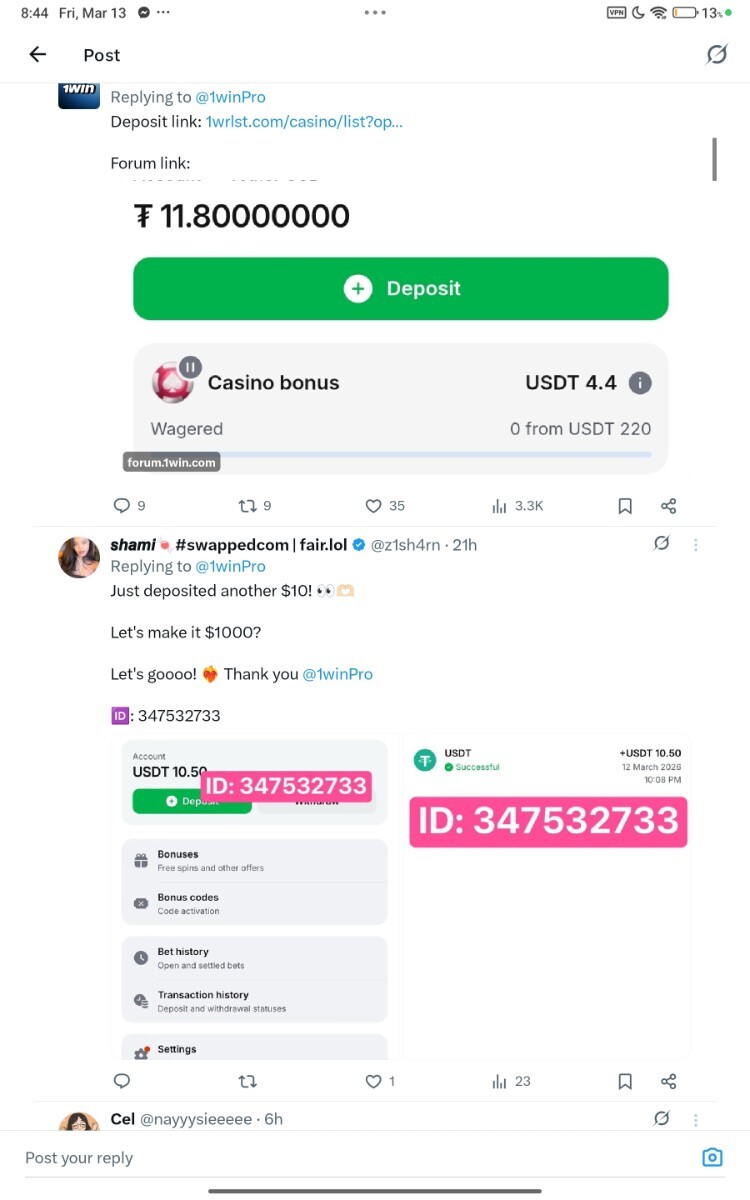Tap the Post your reply field
Viewport: 750px width, 1200px height.
click(355, 1158)
